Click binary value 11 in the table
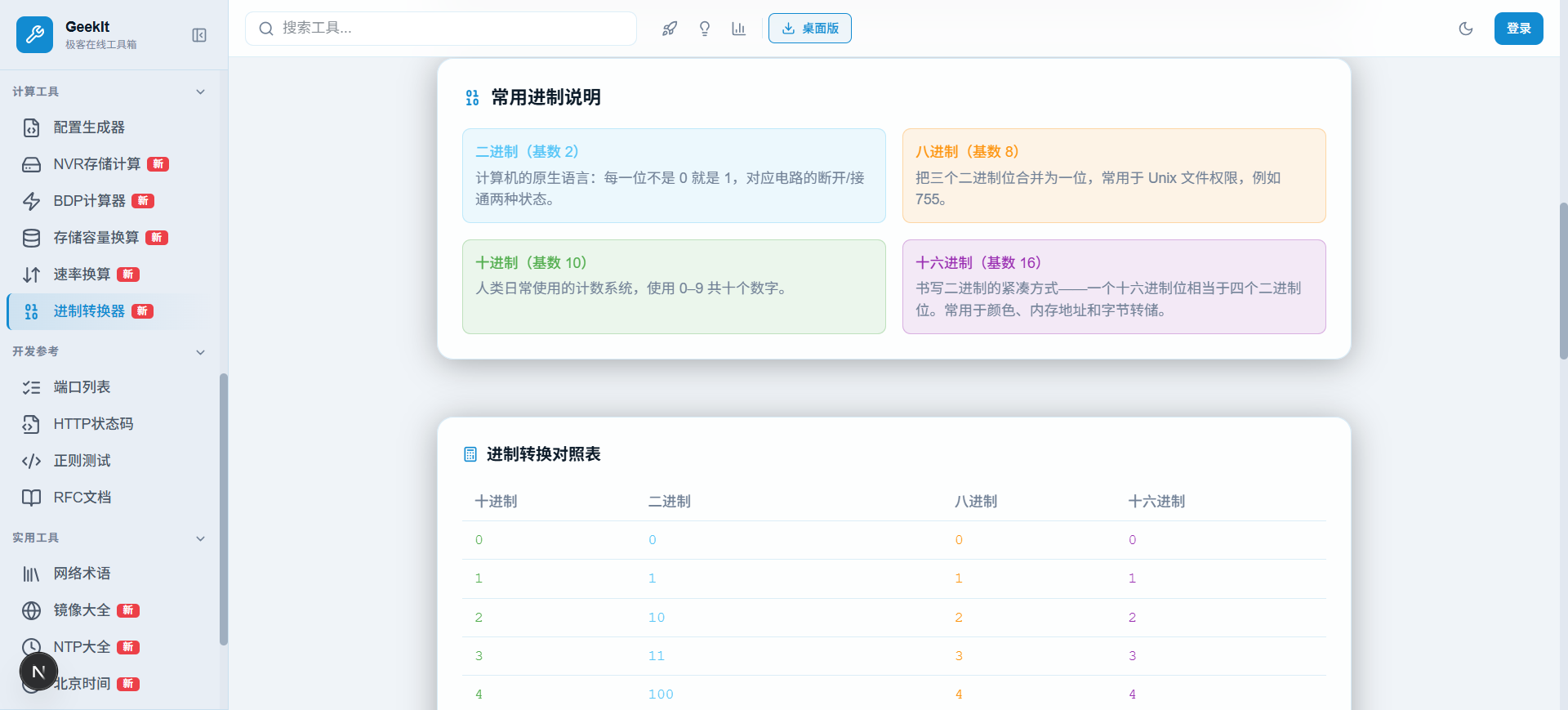The image size is (1568, 710). tap(657, 656)
